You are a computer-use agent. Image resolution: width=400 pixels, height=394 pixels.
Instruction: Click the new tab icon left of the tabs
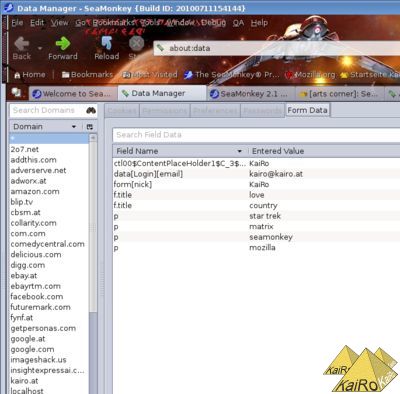16,92
